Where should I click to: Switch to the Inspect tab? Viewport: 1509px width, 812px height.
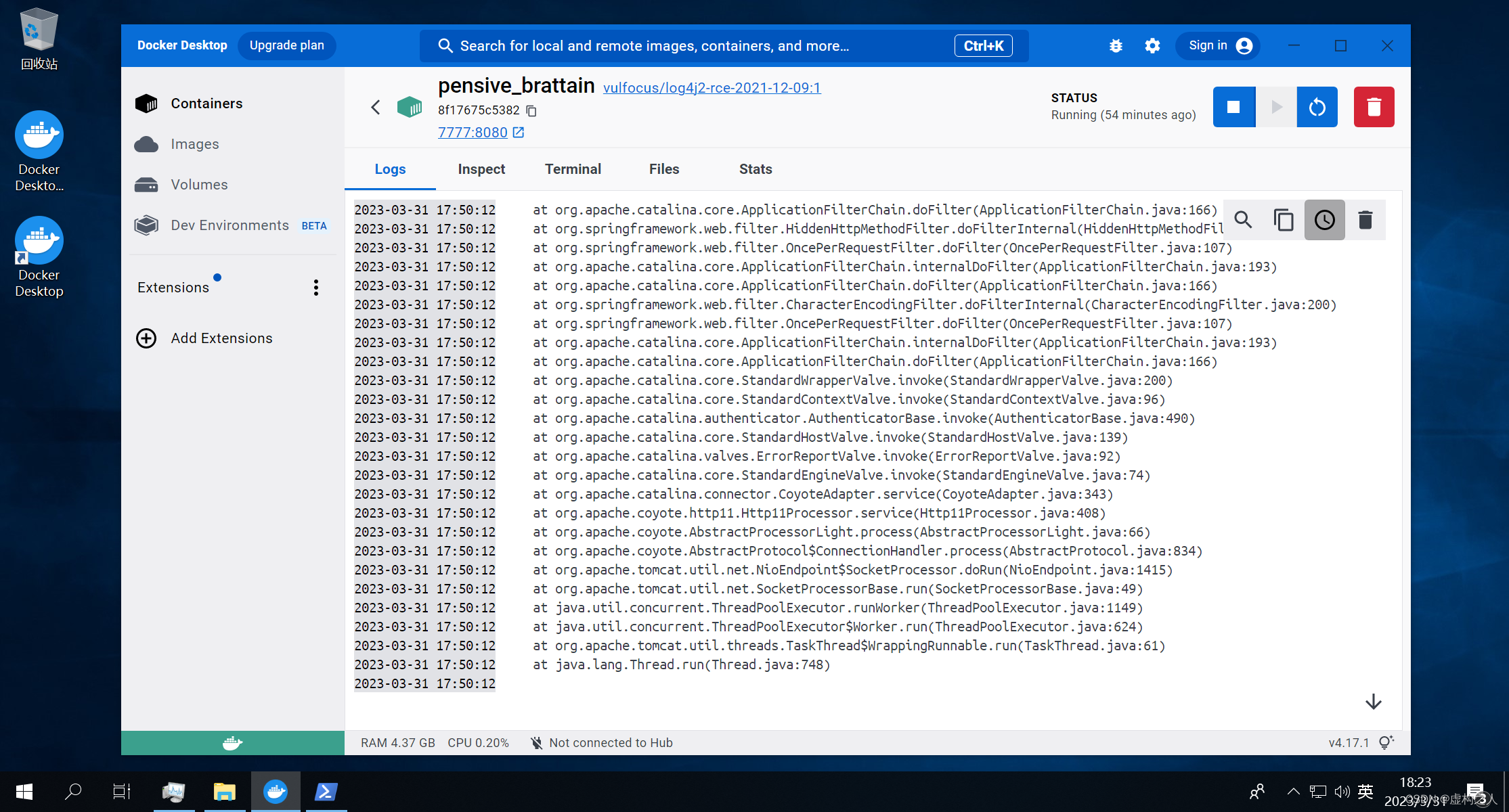(481, 169)
